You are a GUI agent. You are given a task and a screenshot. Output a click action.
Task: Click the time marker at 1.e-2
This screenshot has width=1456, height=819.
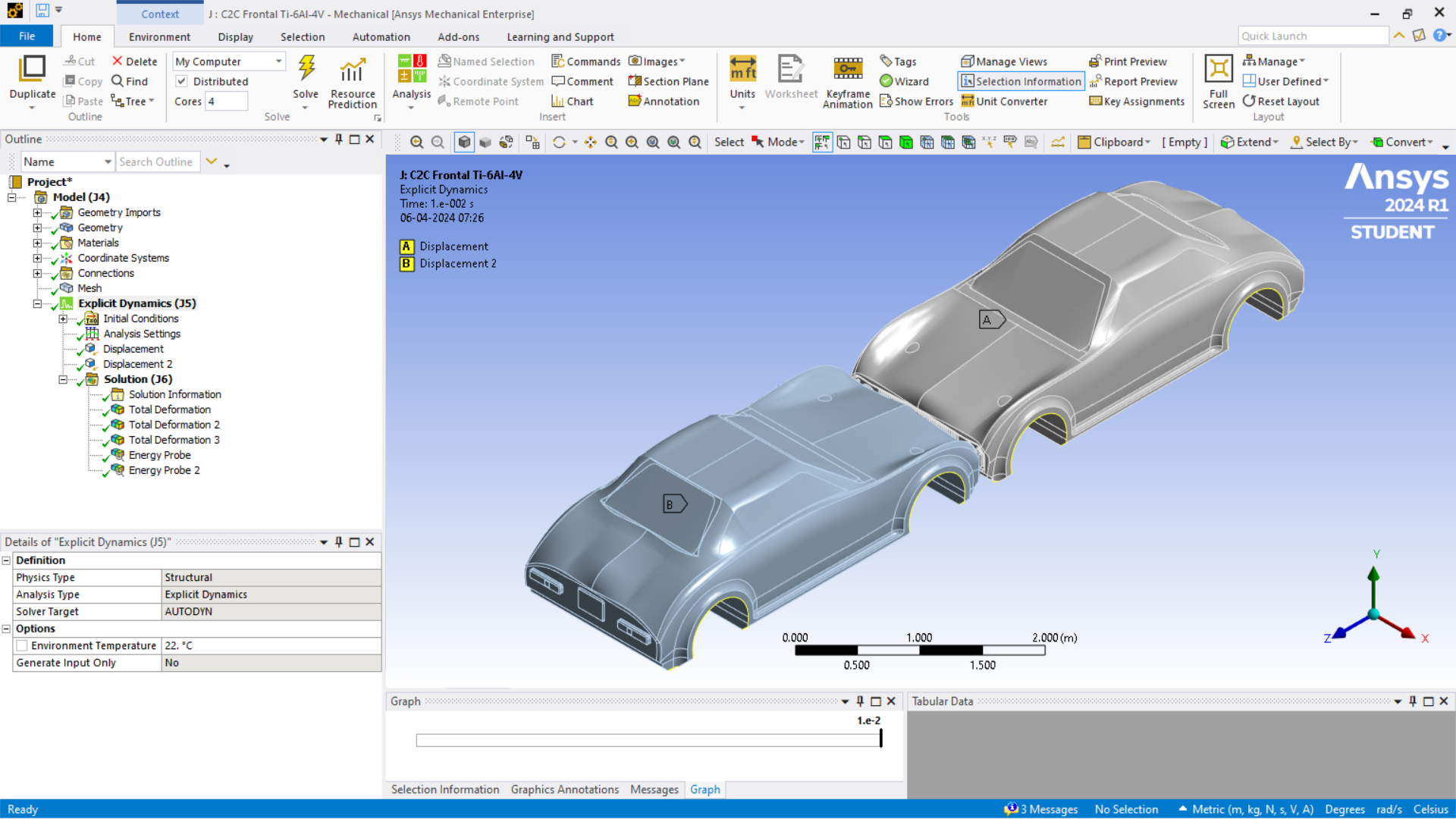point(880,738)
